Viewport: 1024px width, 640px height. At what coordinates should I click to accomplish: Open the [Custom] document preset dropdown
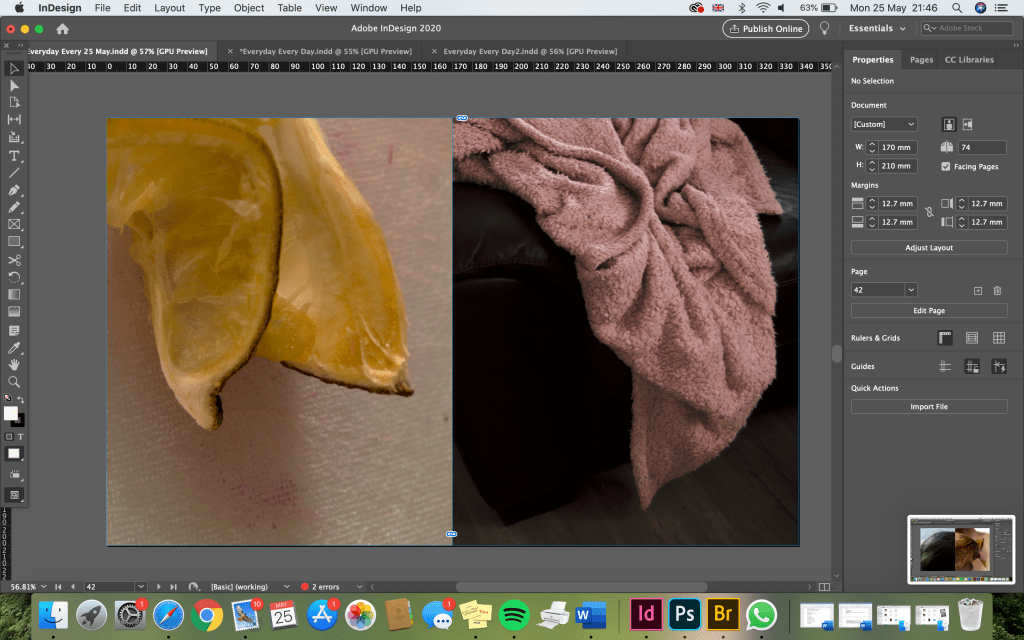click(x=884, y=124)
